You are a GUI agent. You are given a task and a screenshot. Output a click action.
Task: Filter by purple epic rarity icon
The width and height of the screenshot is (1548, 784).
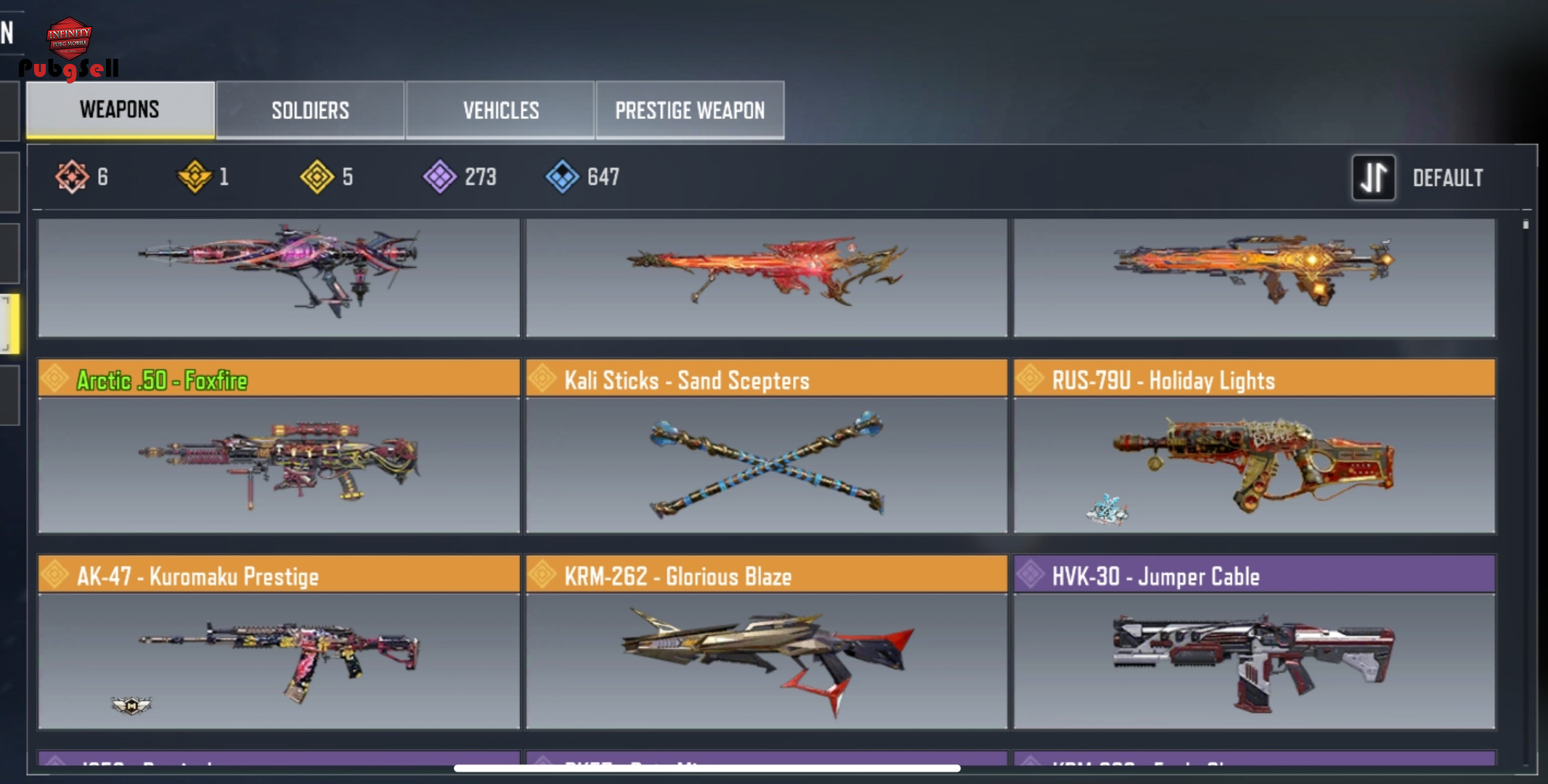(440, 176)
